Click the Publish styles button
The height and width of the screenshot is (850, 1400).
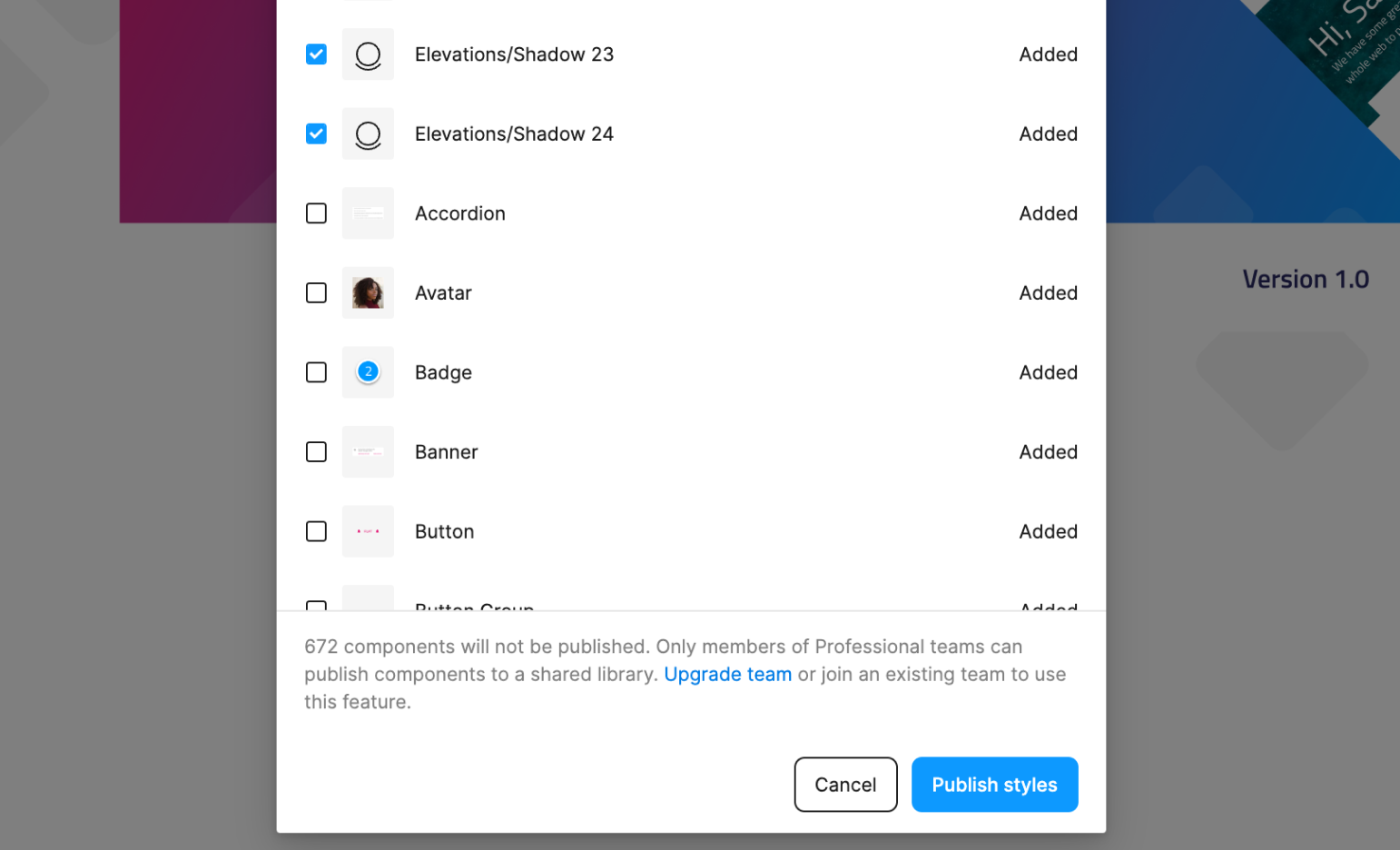tap(994, 785)
